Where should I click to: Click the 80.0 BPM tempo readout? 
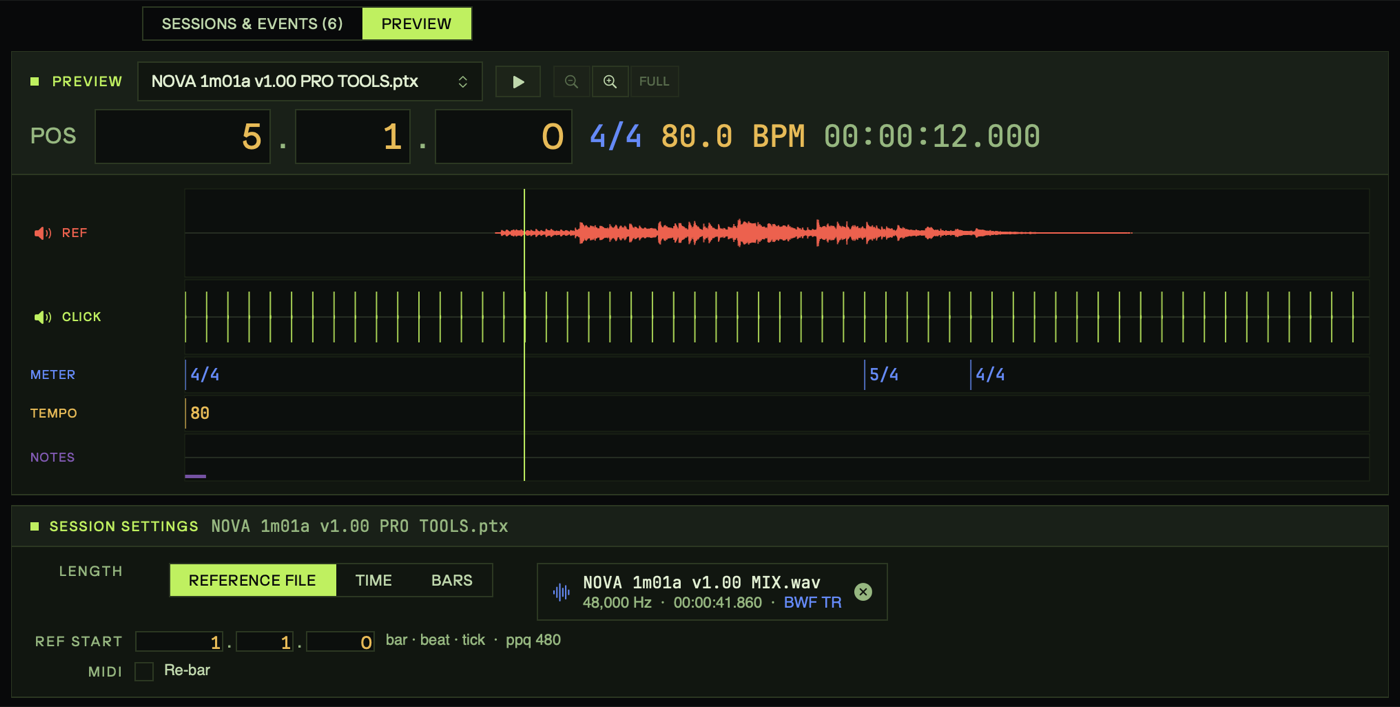tap(733, 136)
